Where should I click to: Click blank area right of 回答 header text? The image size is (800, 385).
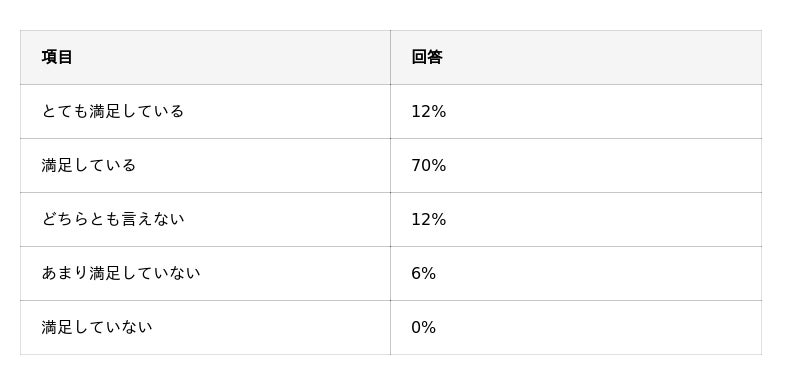click(x=602, y=58)
